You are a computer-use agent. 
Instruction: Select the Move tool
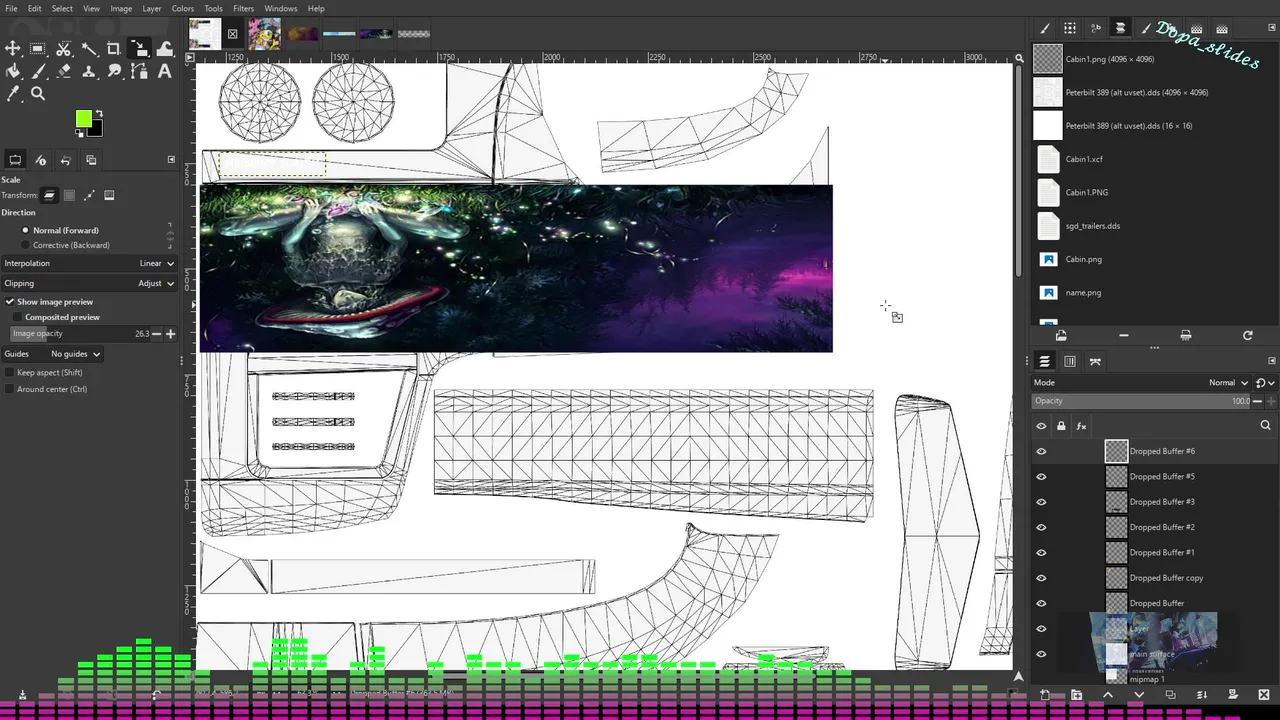click(13, 48)
